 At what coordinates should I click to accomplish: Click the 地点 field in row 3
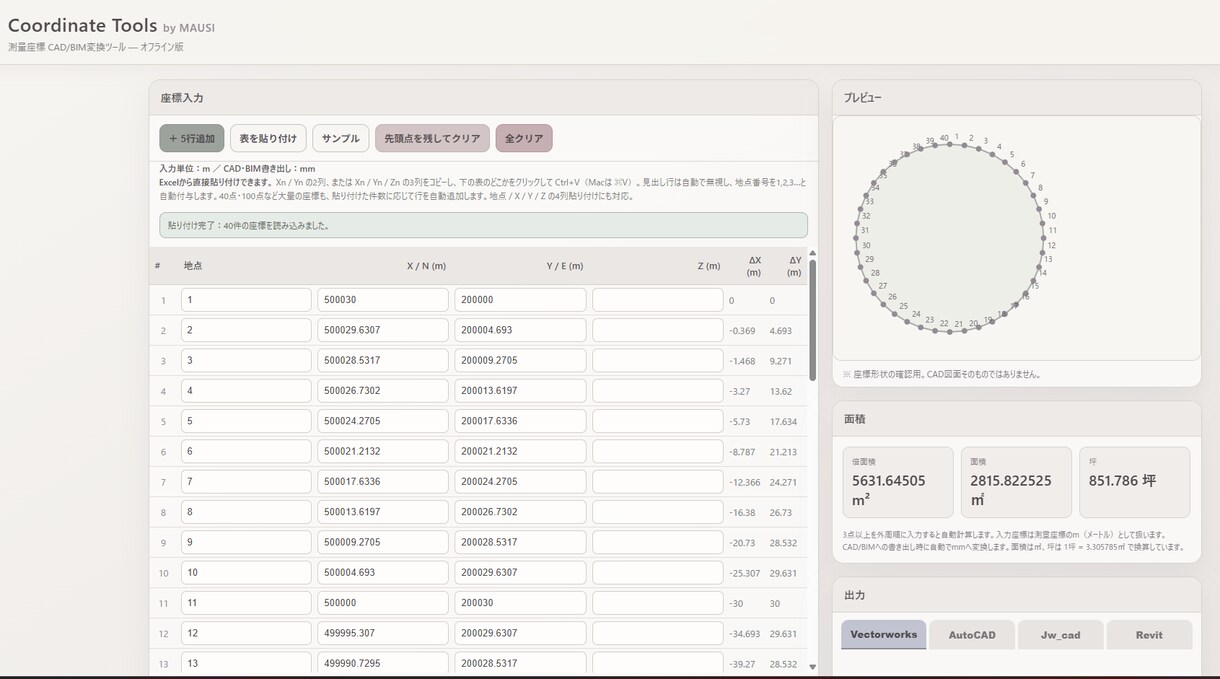click(x=246, y=360)
